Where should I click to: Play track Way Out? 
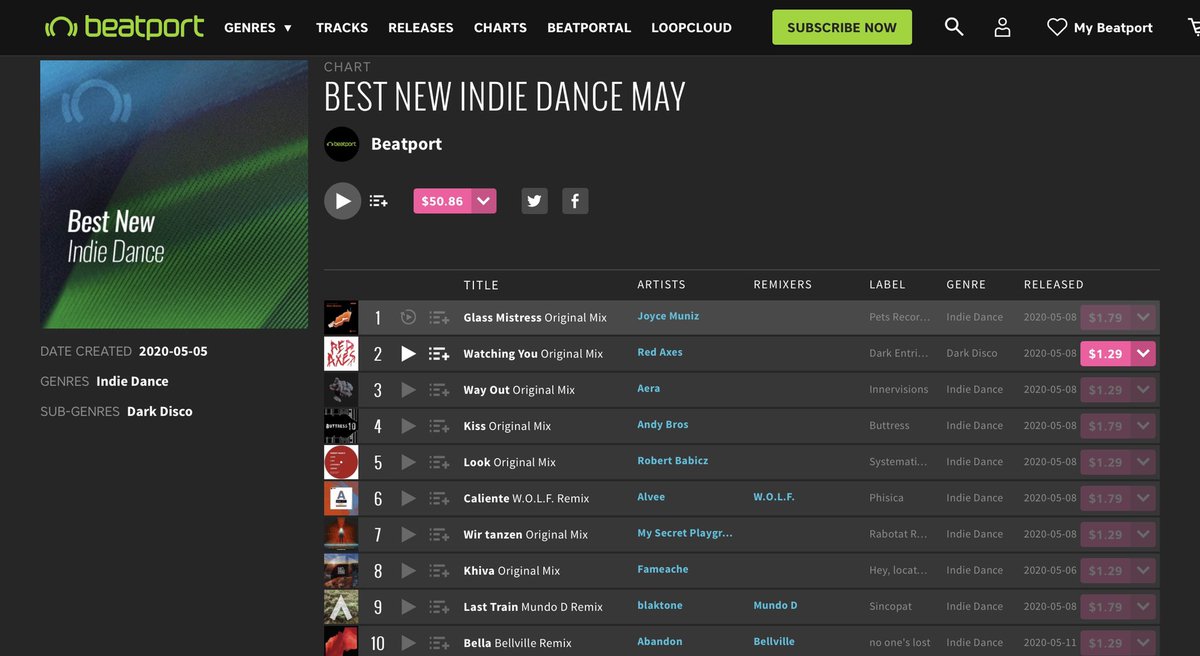(408, 389)
